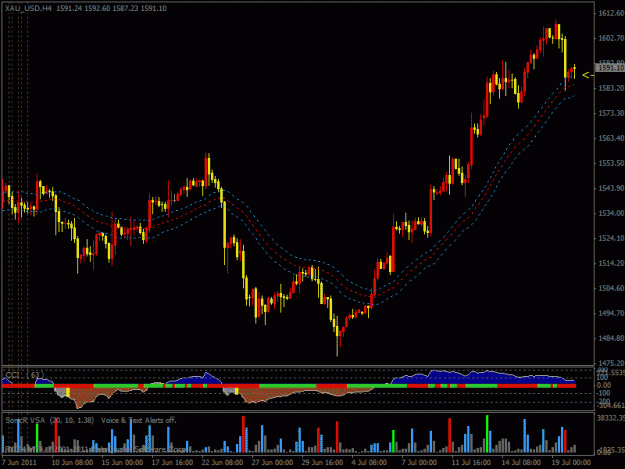625x469 pixels.
Task: Click the 19 Jul 00:00 time label
Action: tap(571, 463)
